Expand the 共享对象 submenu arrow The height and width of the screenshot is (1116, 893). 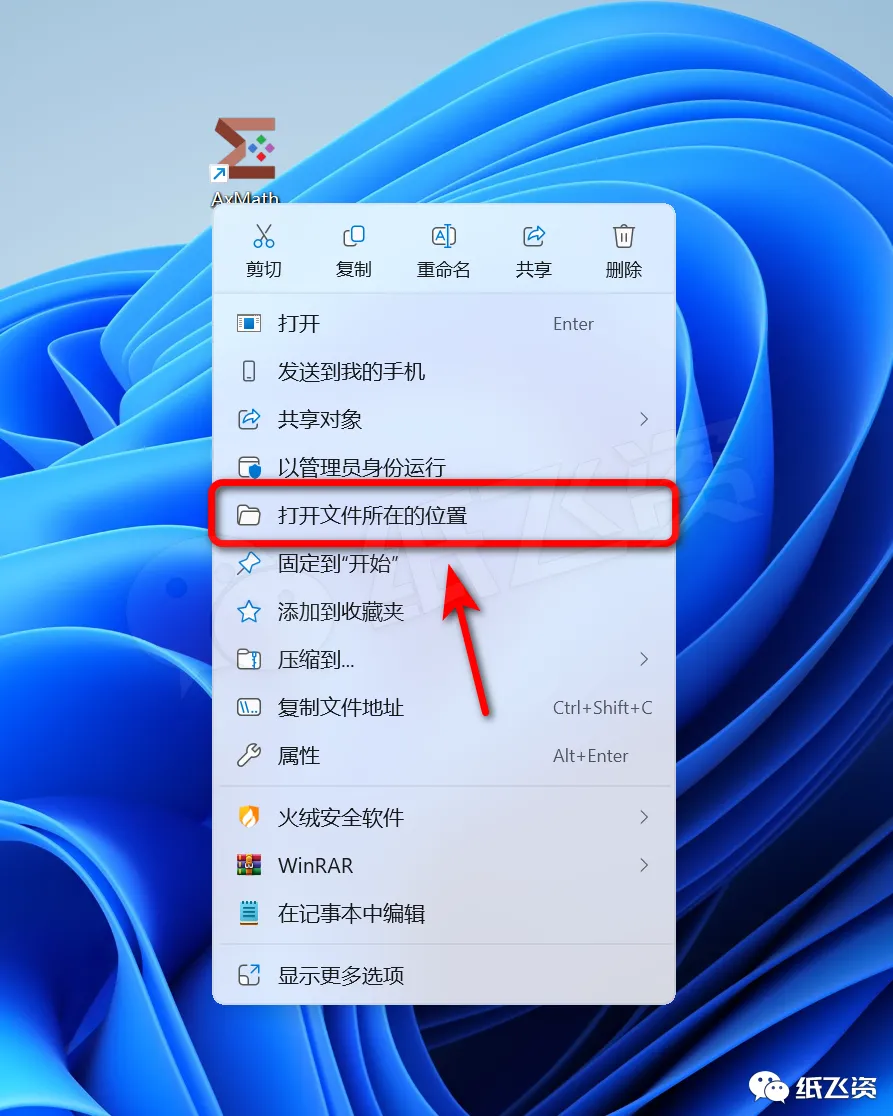point(644,419)
